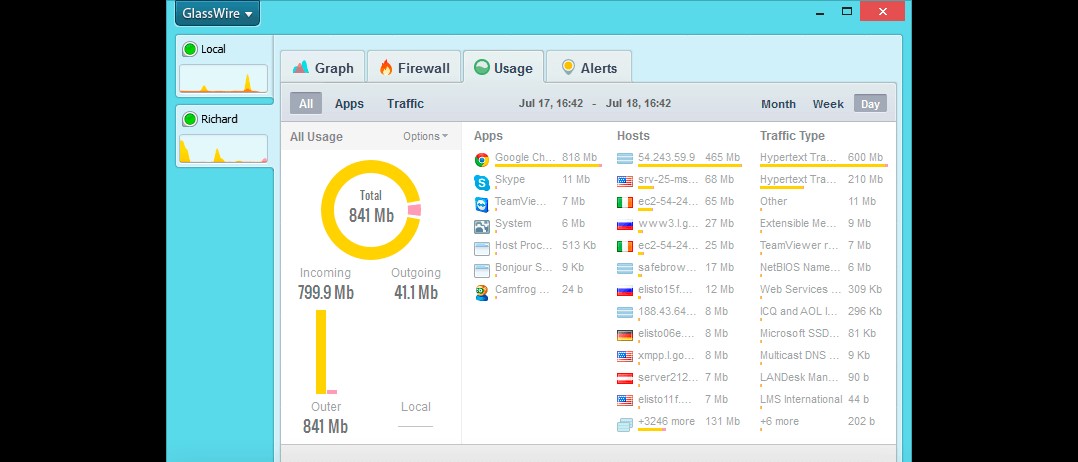Click the TeamViewer app icon

481,204
